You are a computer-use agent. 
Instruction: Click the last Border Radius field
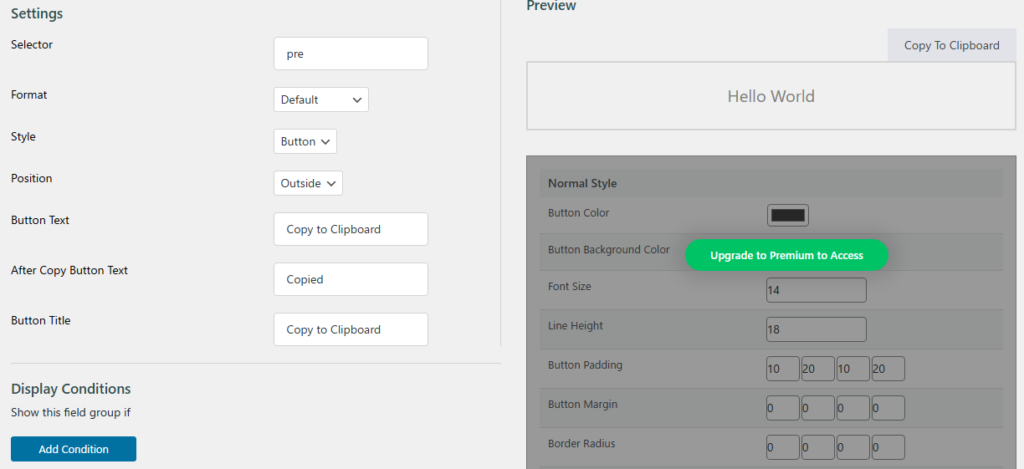[888, 447]
